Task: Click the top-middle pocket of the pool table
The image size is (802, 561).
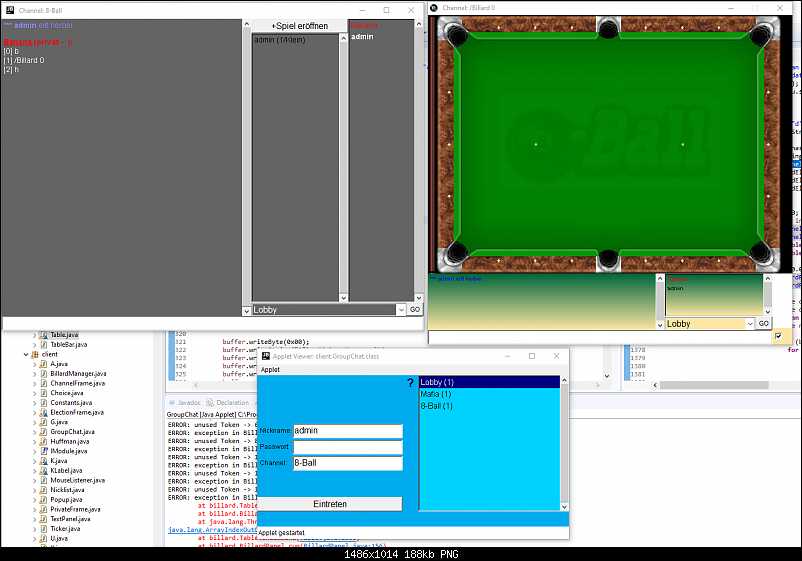Action: (x=608, y=30)
